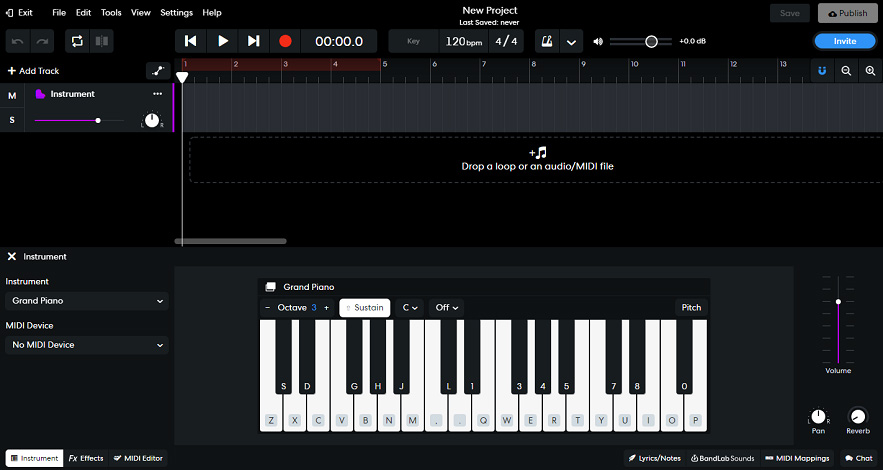Toggle the cycle loop icon

pos(77,41)
